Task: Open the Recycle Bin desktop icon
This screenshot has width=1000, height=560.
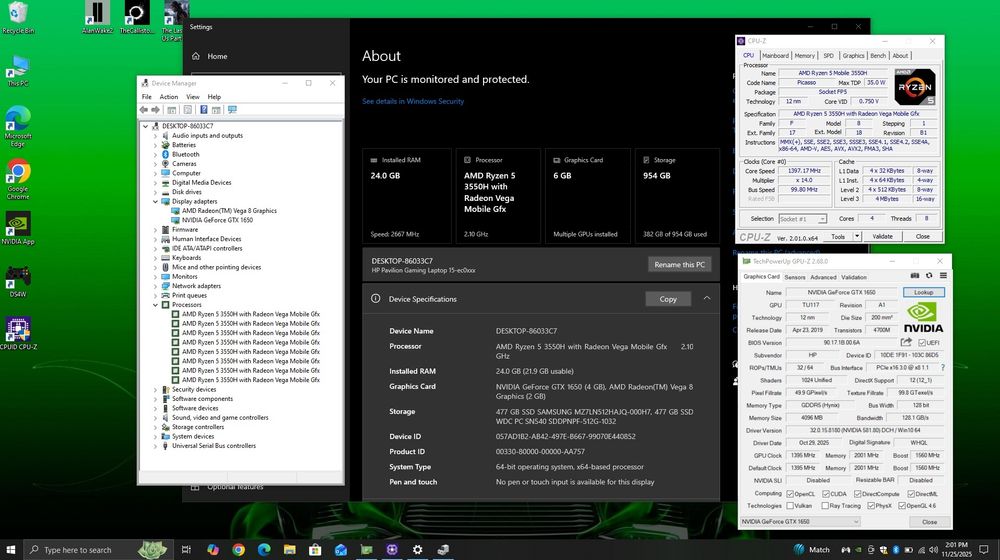Action: pos(18,17)
